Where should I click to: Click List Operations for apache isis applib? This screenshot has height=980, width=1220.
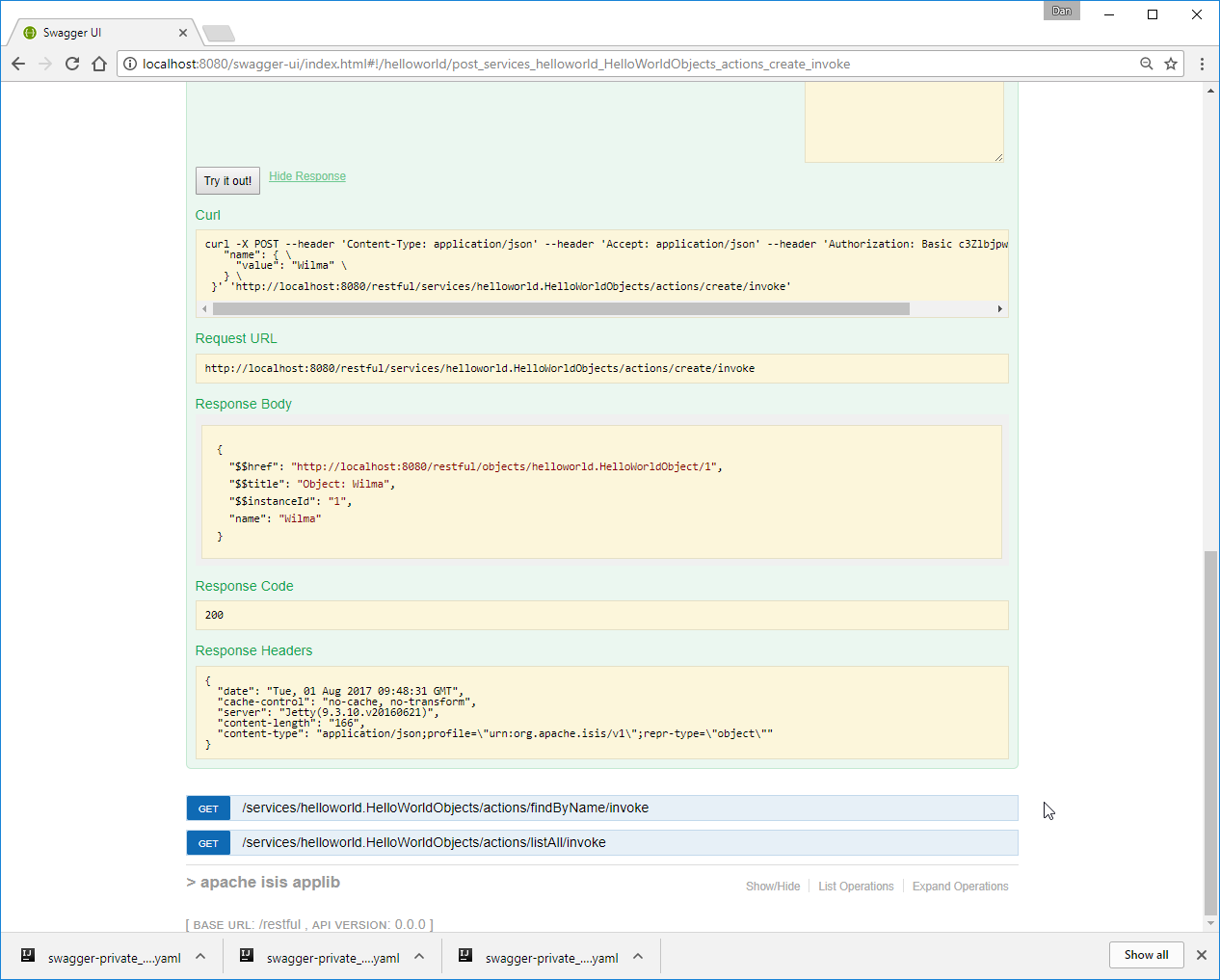(x=856, y=887)
